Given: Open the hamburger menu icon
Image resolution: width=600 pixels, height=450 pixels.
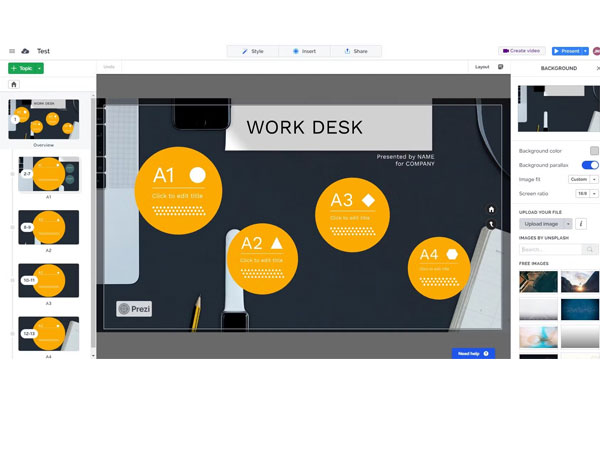Looking at the screenshot, I should [x=12, y=51].
